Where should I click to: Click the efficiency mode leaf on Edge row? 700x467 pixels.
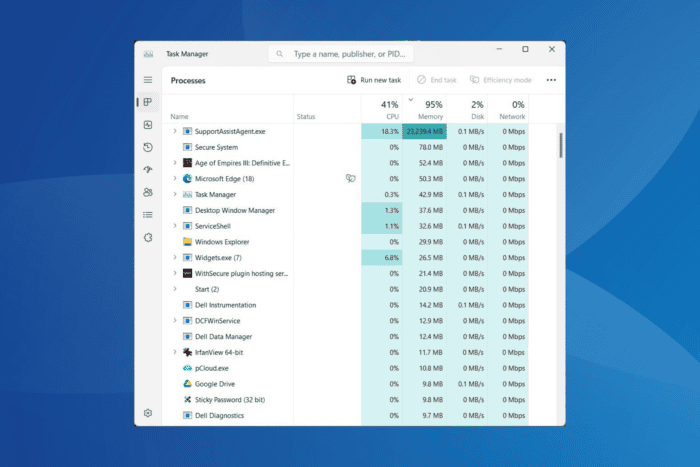[350, 179]
